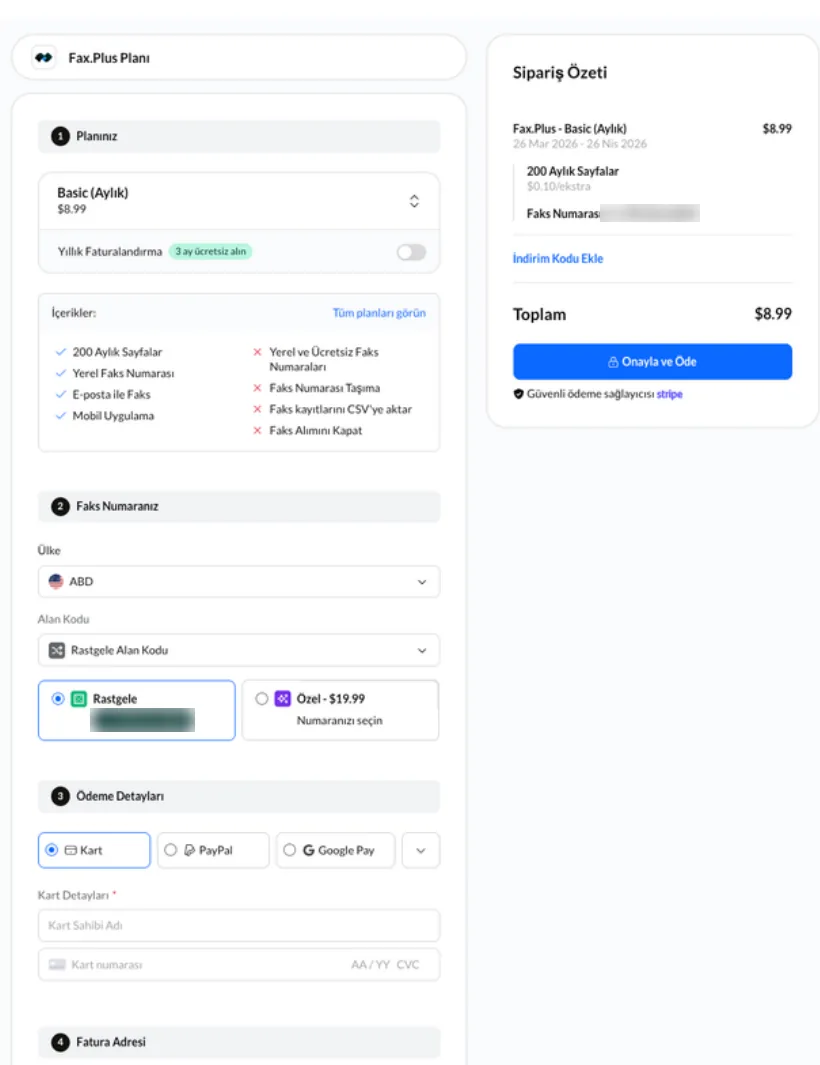Click the 3 ay ücretsiz alın badge

(211, 251)
